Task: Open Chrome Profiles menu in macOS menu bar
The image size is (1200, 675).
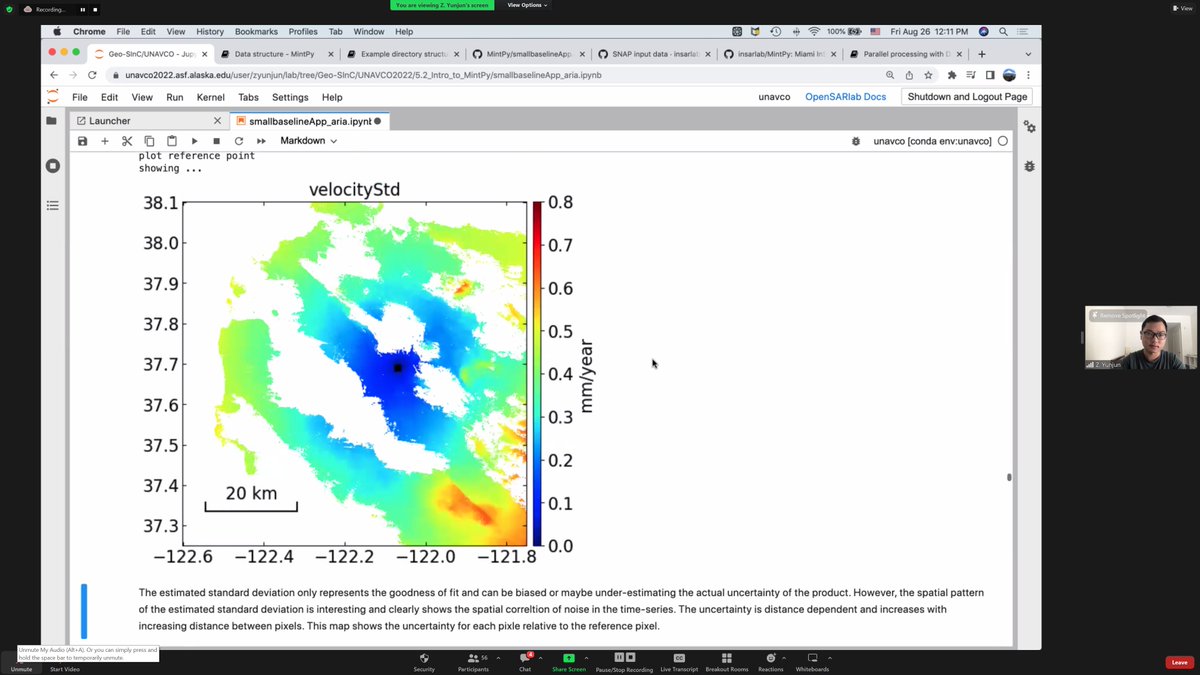Action: click(303, 32)
